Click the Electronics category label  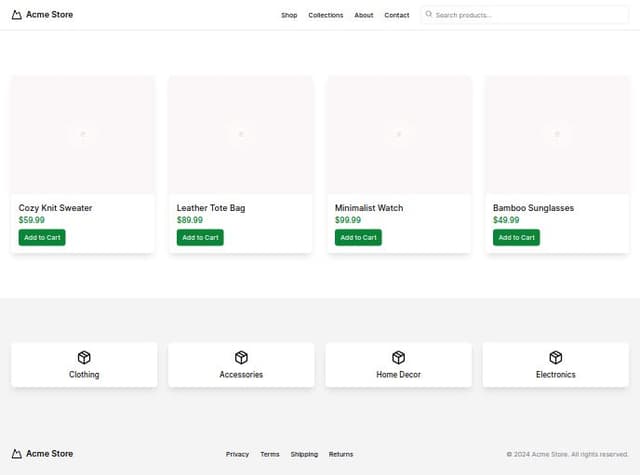(556, 375)
